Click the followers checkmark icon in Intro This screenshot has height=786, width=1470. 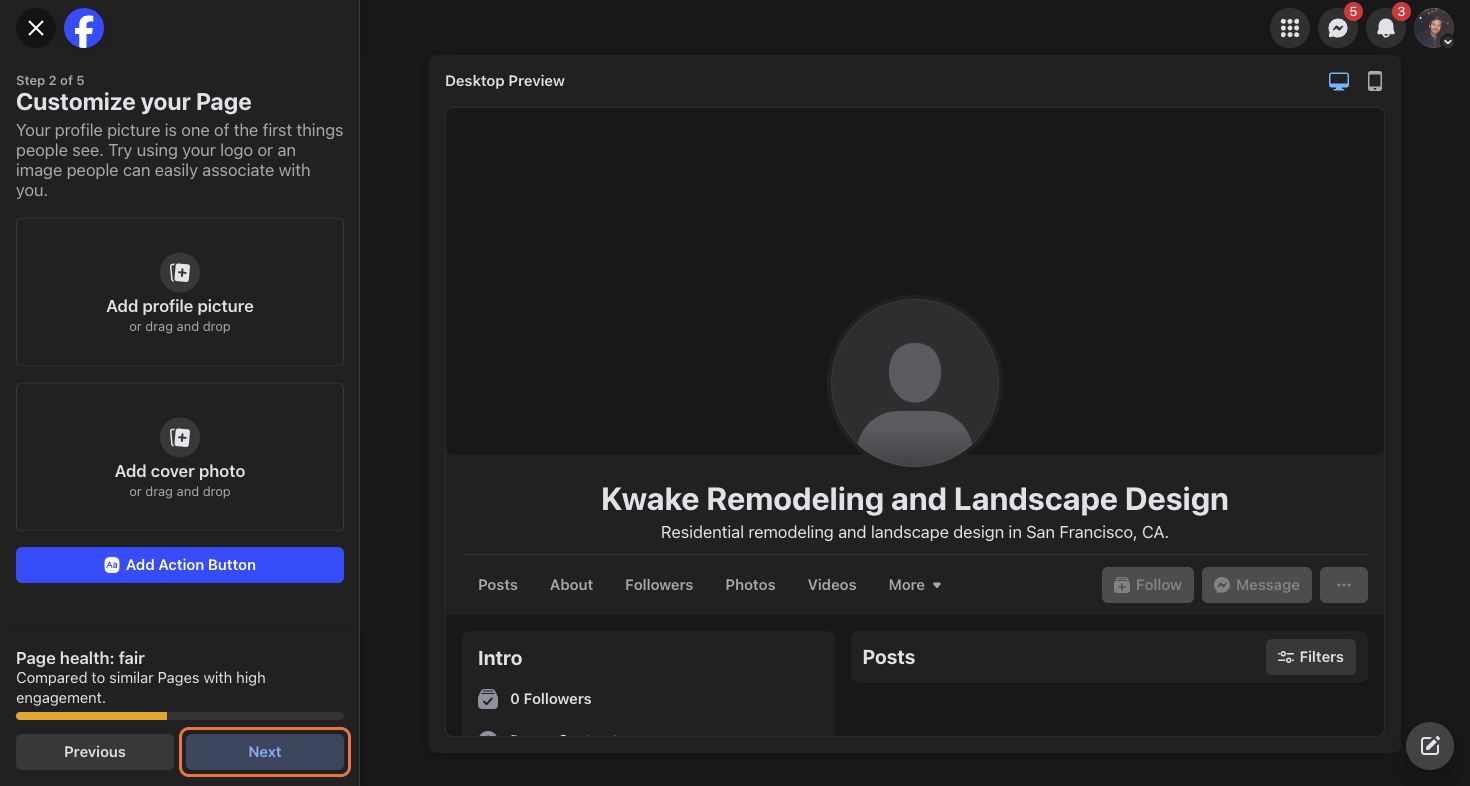click(488, 699)
